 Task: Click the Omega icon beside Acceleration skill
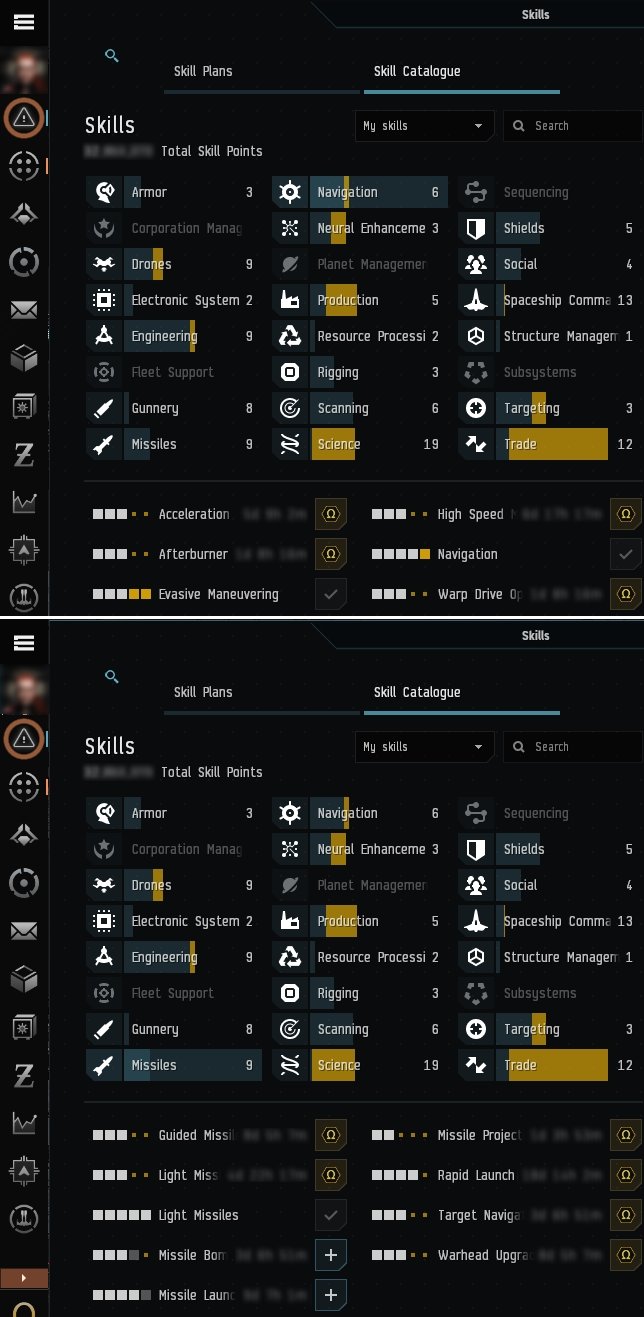coord(331,514)
